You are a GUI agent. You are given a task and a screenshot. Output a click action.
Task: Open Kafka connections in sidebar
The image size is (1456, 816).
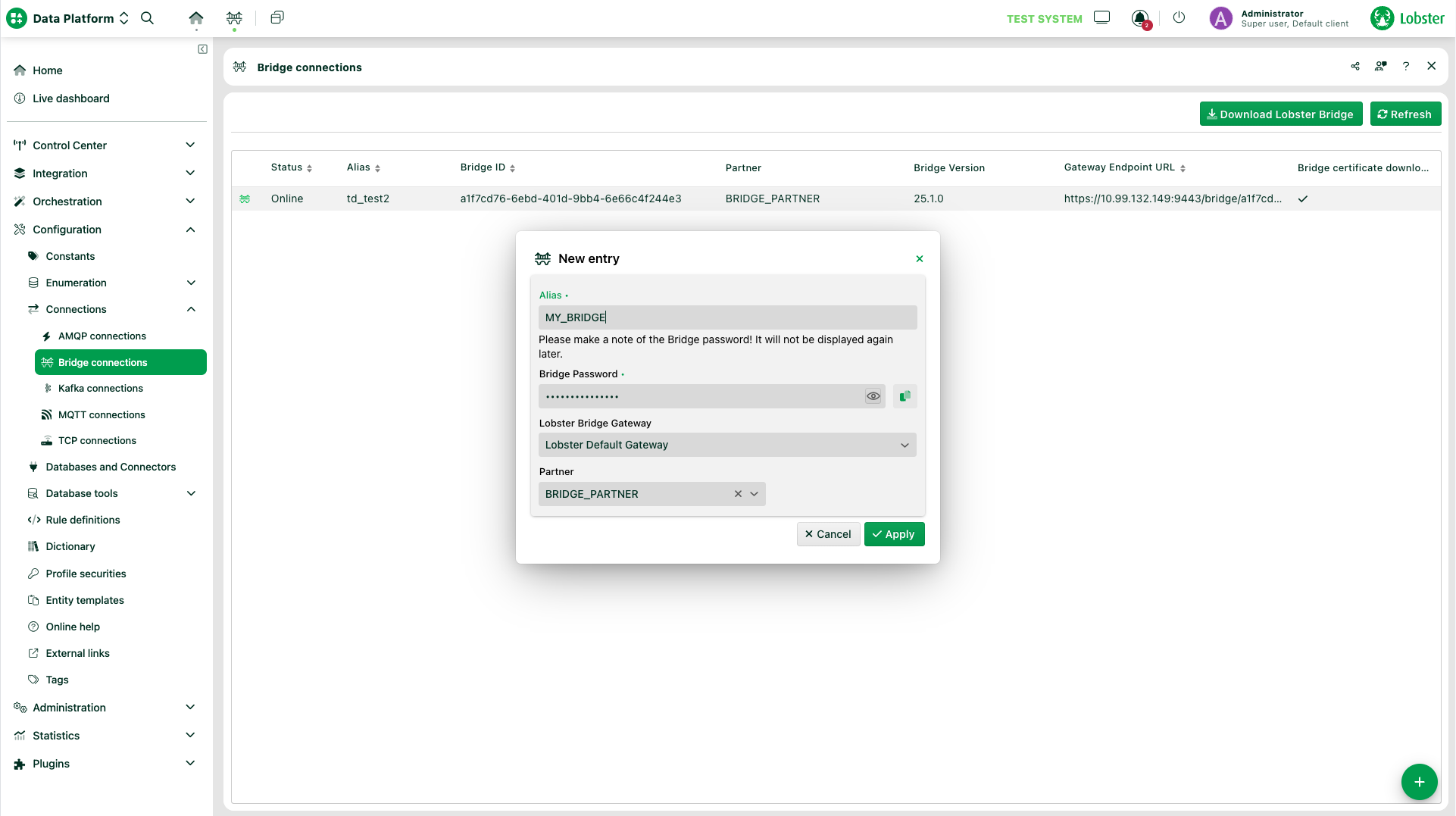[x=101, y=389]
